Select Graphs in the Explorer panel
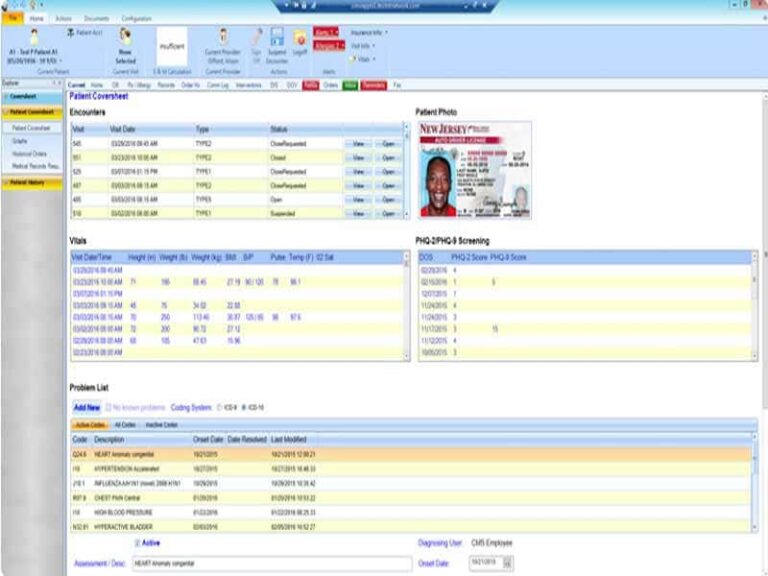Screen dimensions: 768x576 point(20,141)
